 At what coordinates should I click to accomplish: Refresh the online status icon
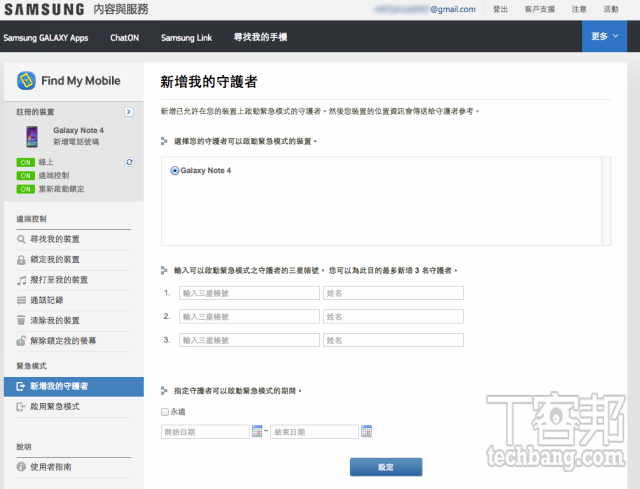[129, 162]
